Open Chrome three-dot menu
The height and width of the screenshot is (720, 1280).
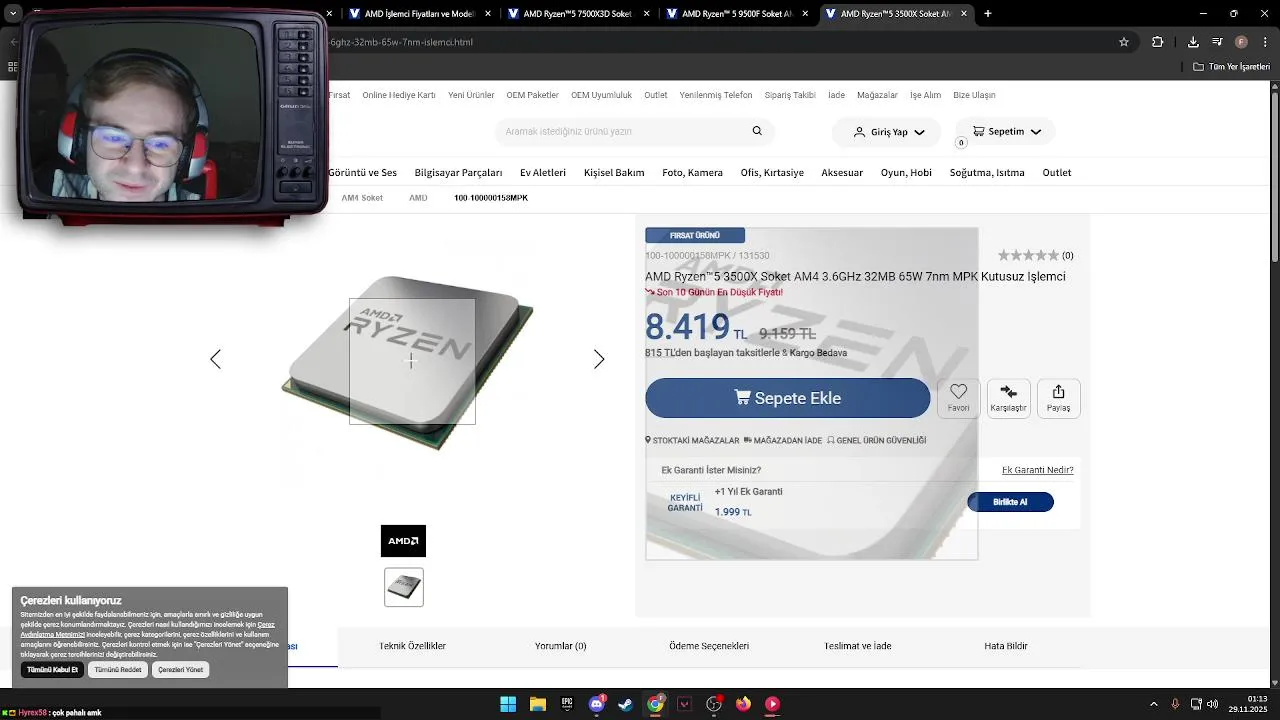[x=1265, y=42]
